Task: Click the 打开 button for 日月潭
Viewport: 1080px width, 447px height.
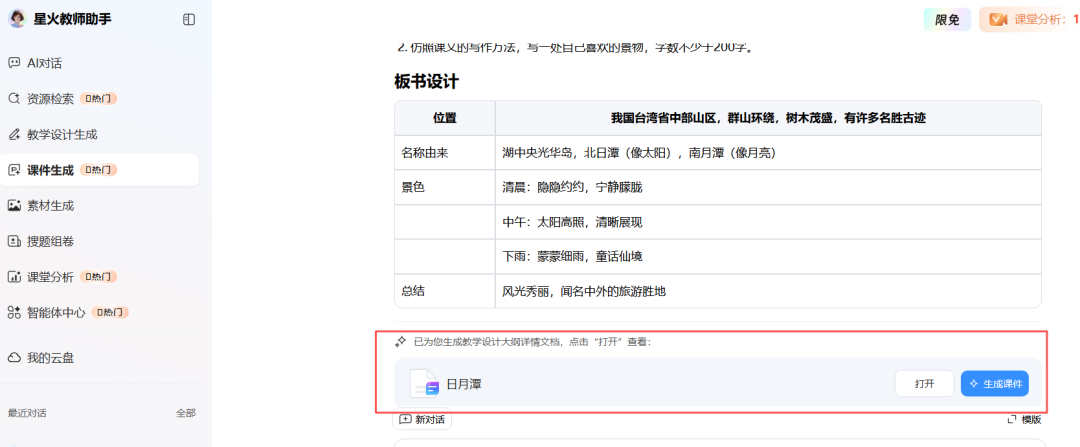Action: (924, 384)
